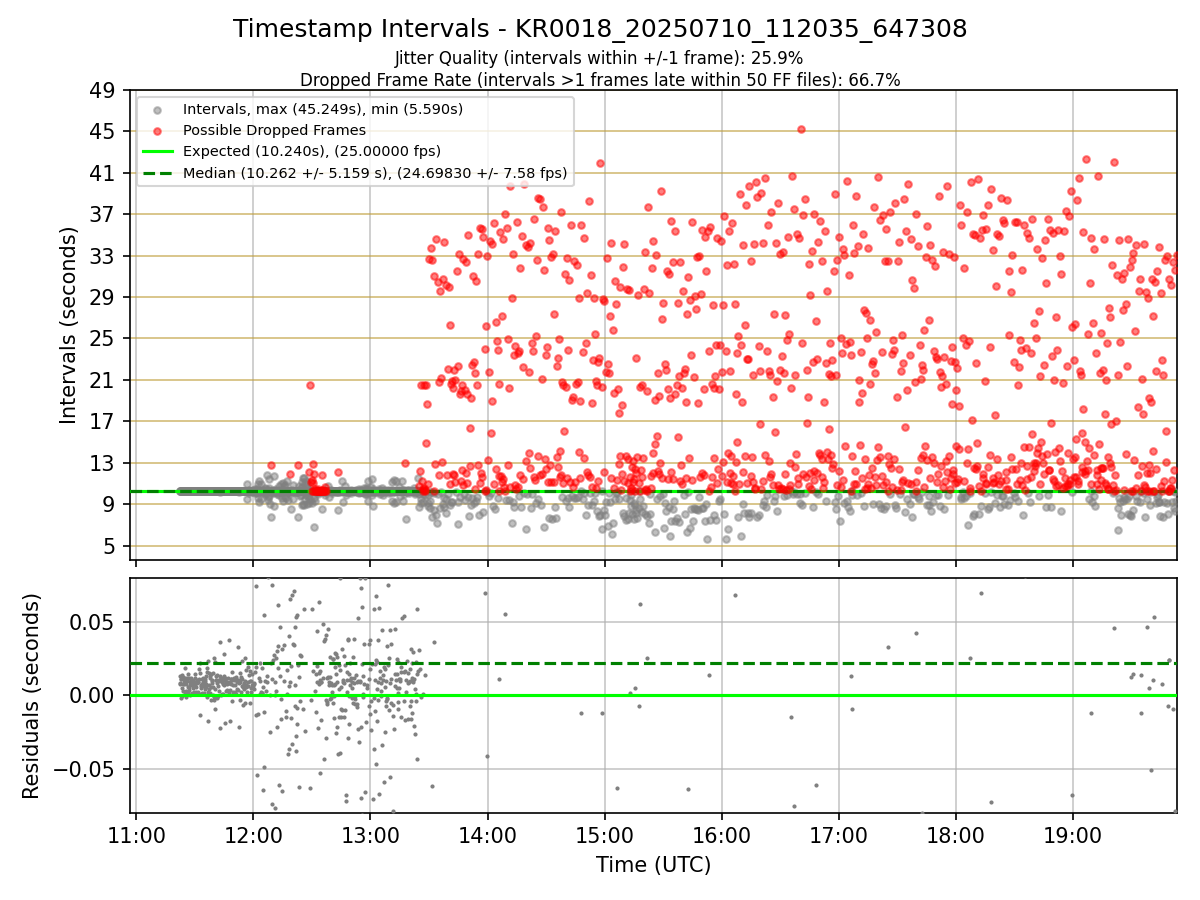The height and width of the screenshot is (900, 1200).
Task: Click the 21 tick label on intervals axis
Action: [x=103, y=380]
